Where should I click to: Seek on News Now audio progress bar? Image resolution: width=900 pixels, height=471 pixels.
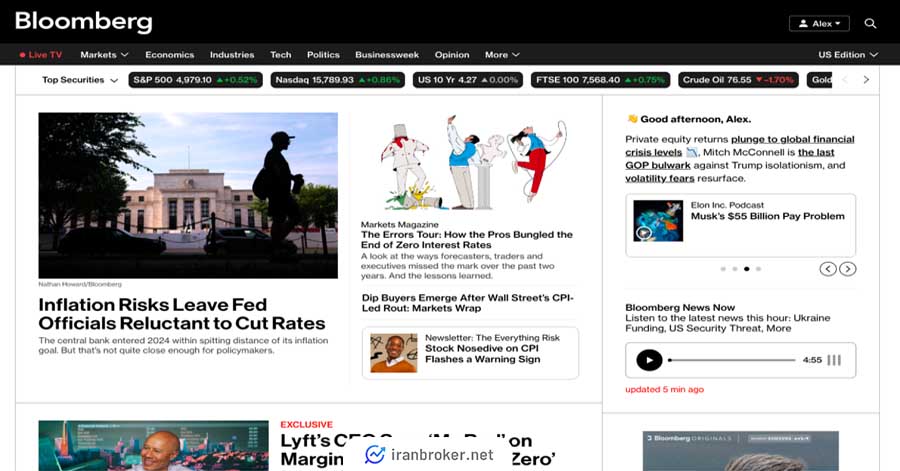(x=732, y=360)
